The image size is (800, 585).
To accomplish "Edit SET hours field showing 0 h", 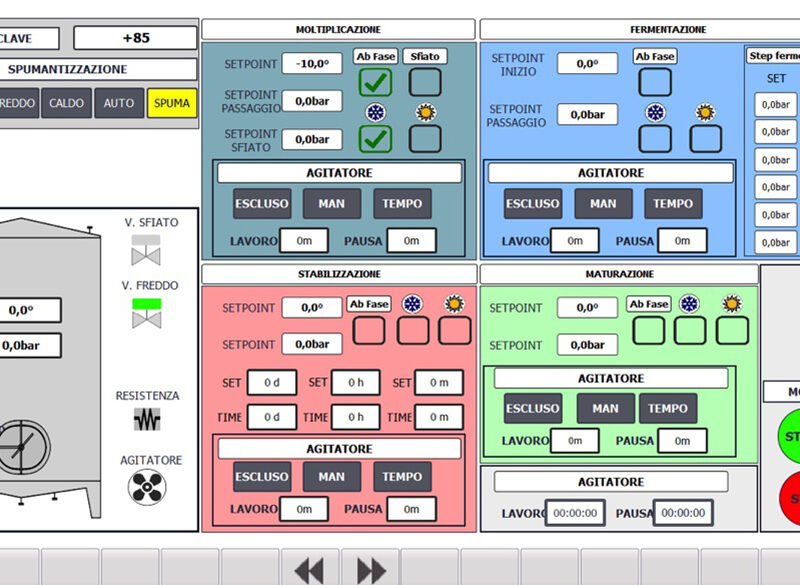I will pyautogui.click(x=356, y=383).
